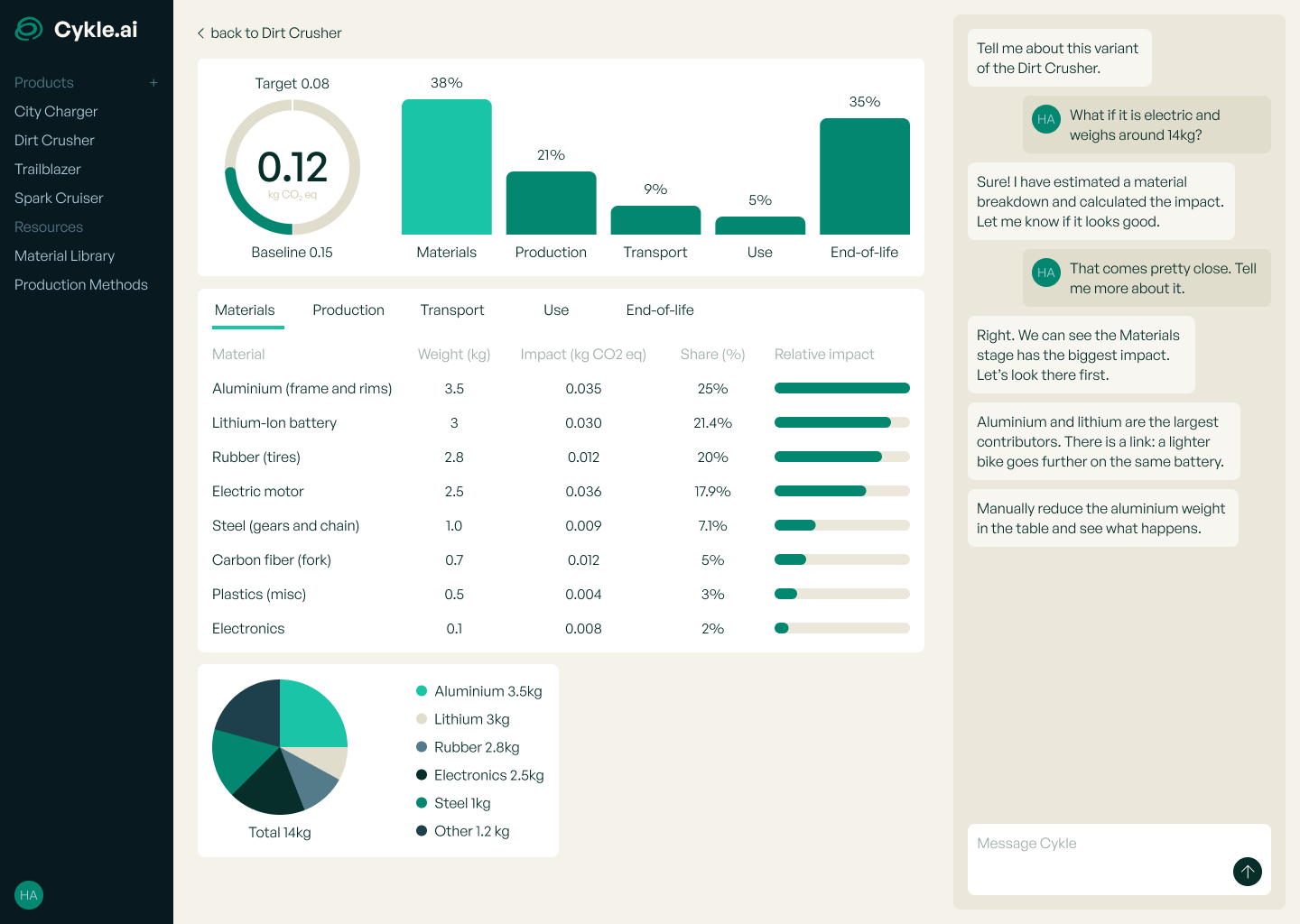Go to Material Library
The image size is (1300, 924).
point(65,256)
